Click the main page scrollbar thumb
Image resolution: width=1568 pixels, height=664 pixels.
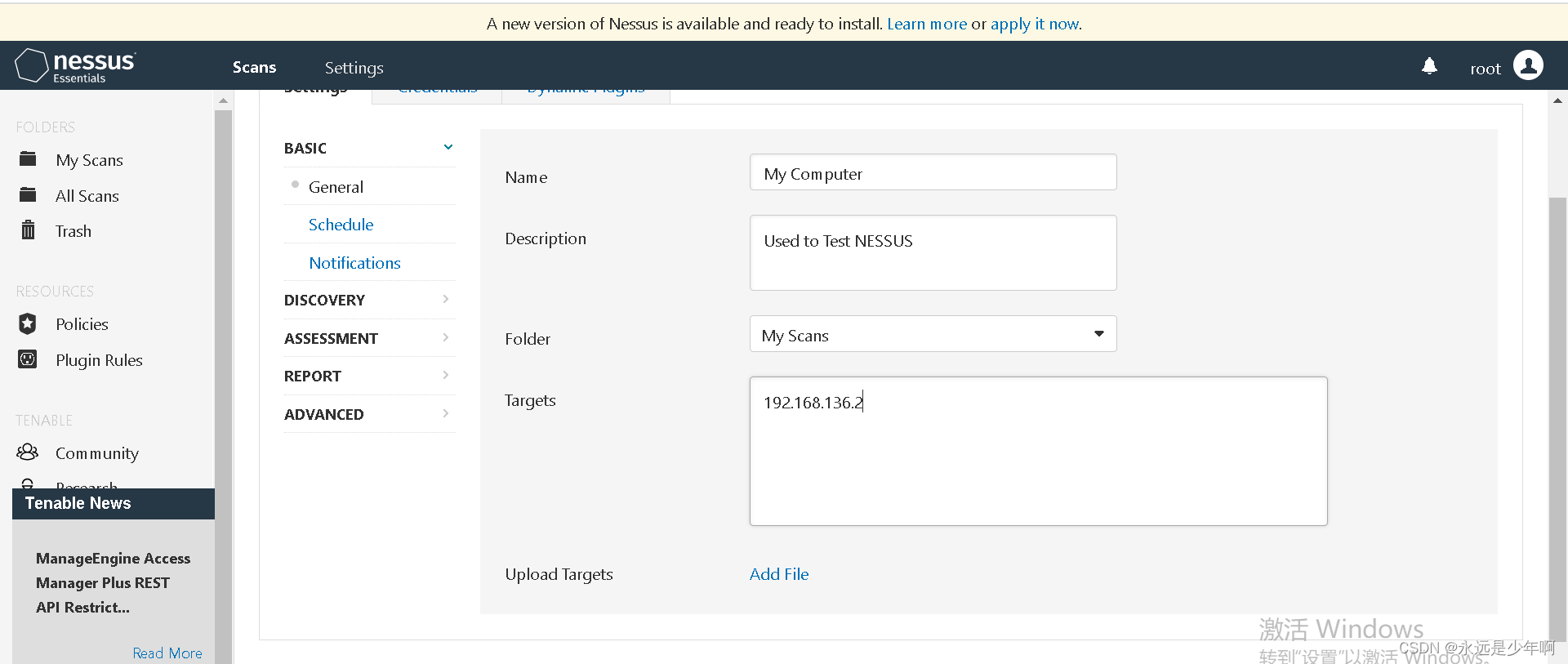tap(1557, 421)
